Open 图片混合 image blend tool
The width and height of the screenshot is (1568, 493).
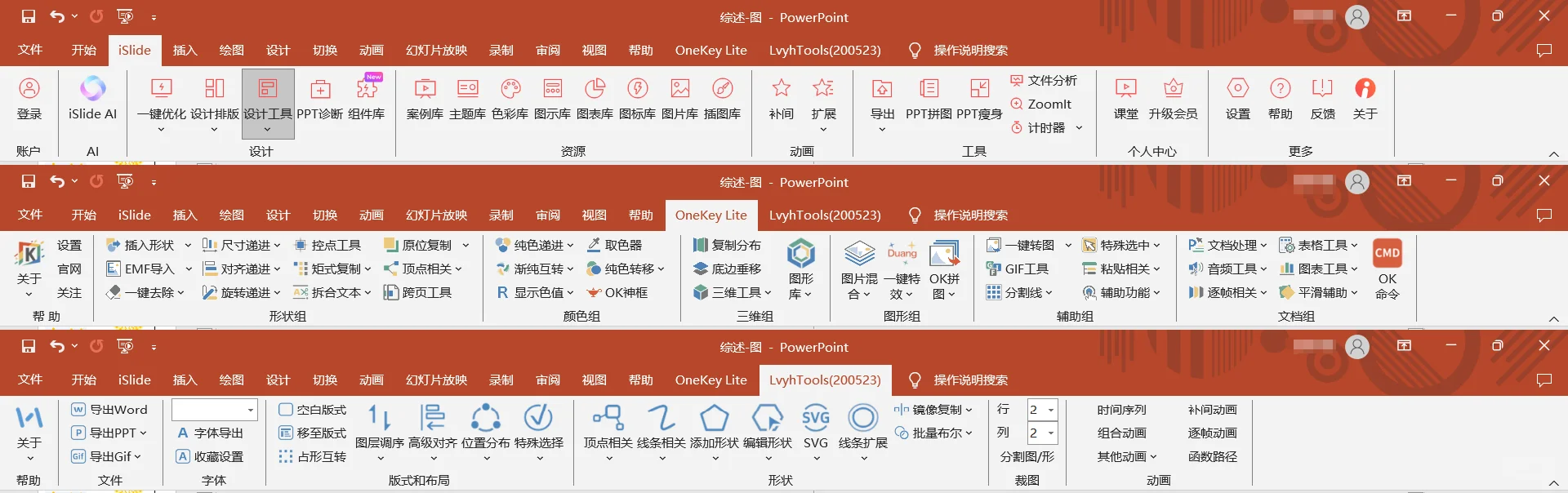859,269
